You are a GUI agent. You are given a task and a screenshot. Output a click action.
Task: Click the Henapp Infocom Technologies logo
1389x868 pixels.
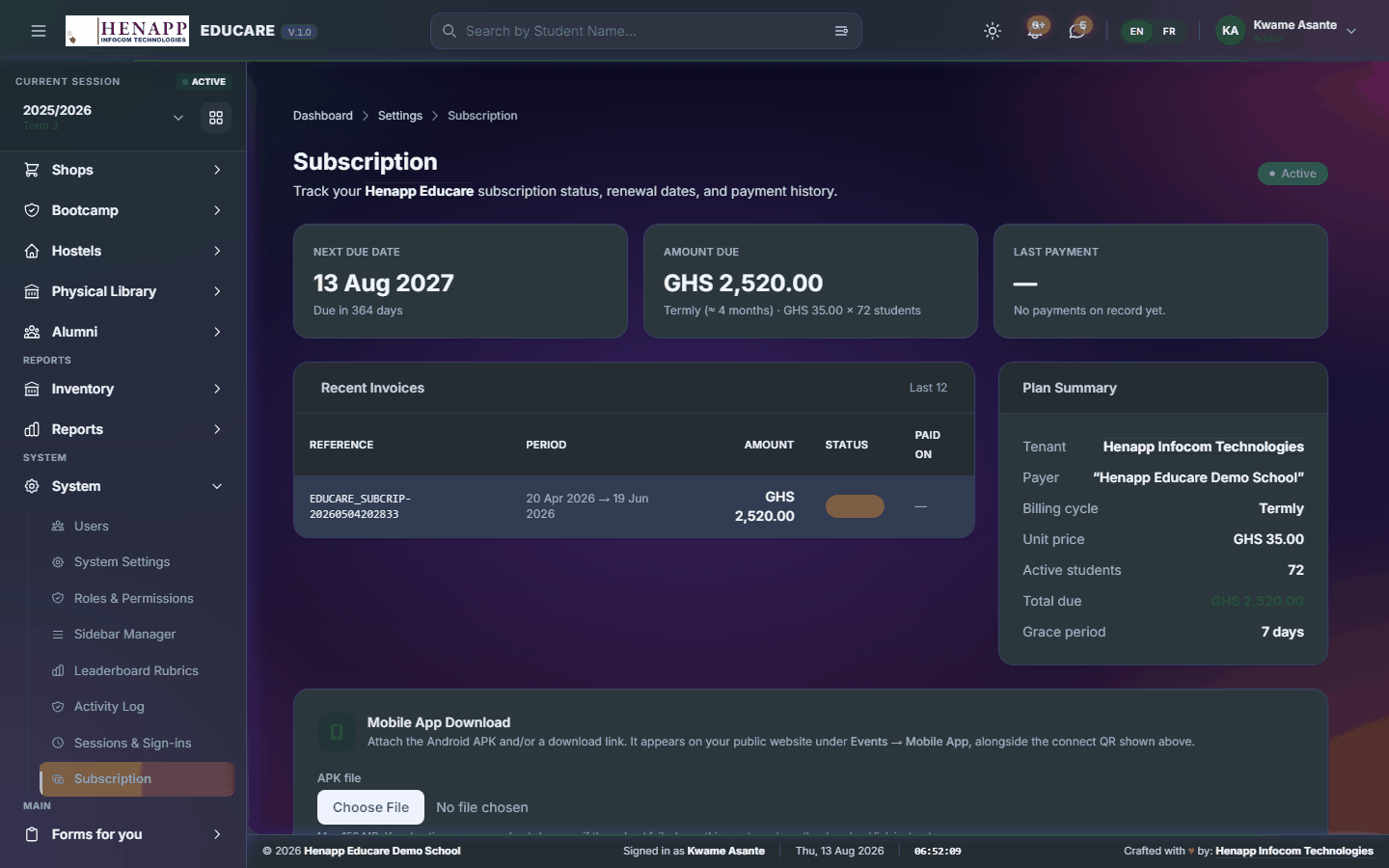click(127, 31)
